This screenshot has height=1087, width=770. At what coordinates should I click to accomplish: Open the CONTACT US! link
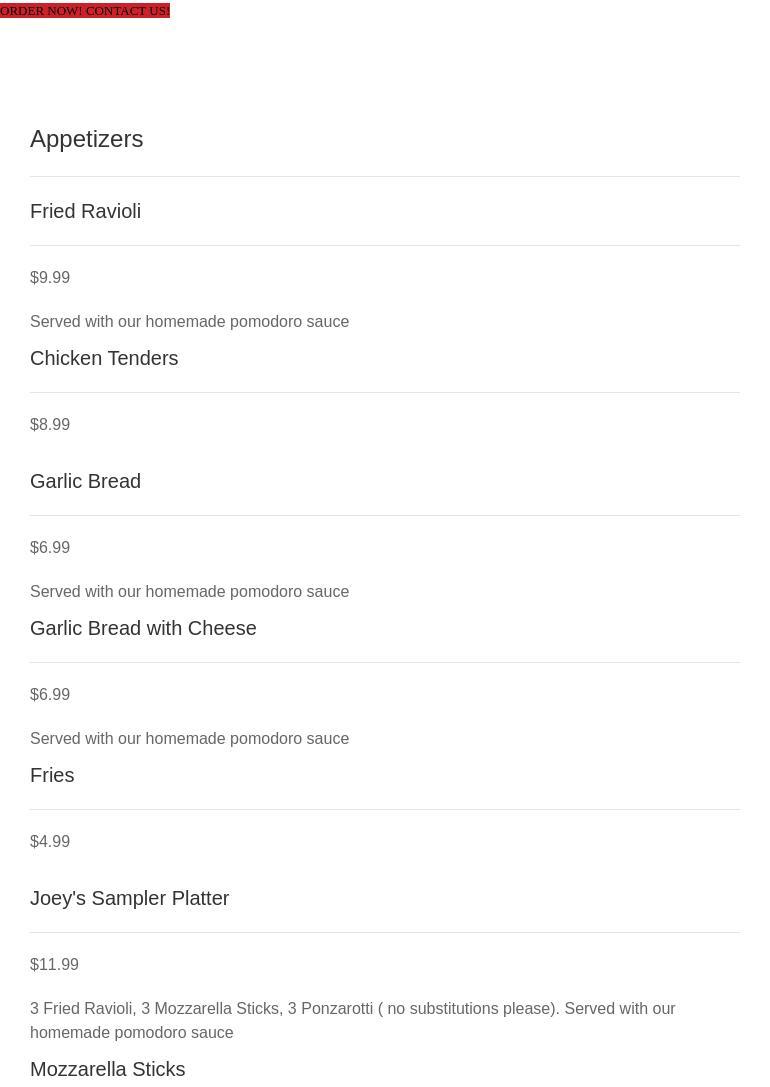pyautogui.click(x=128, y=11)
